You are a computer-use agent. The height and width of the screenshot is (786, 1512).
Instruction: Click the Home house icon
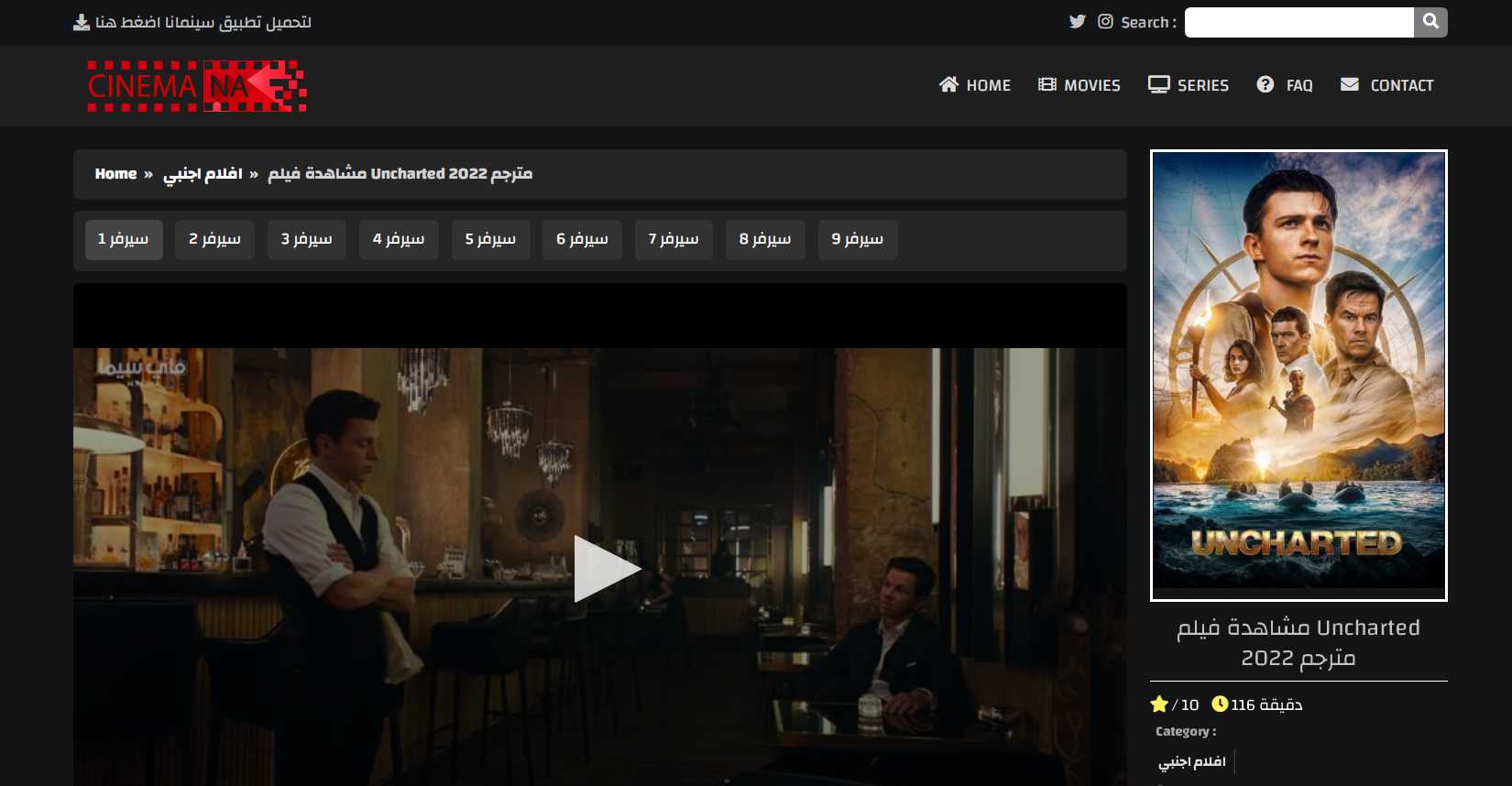(948, 84)
